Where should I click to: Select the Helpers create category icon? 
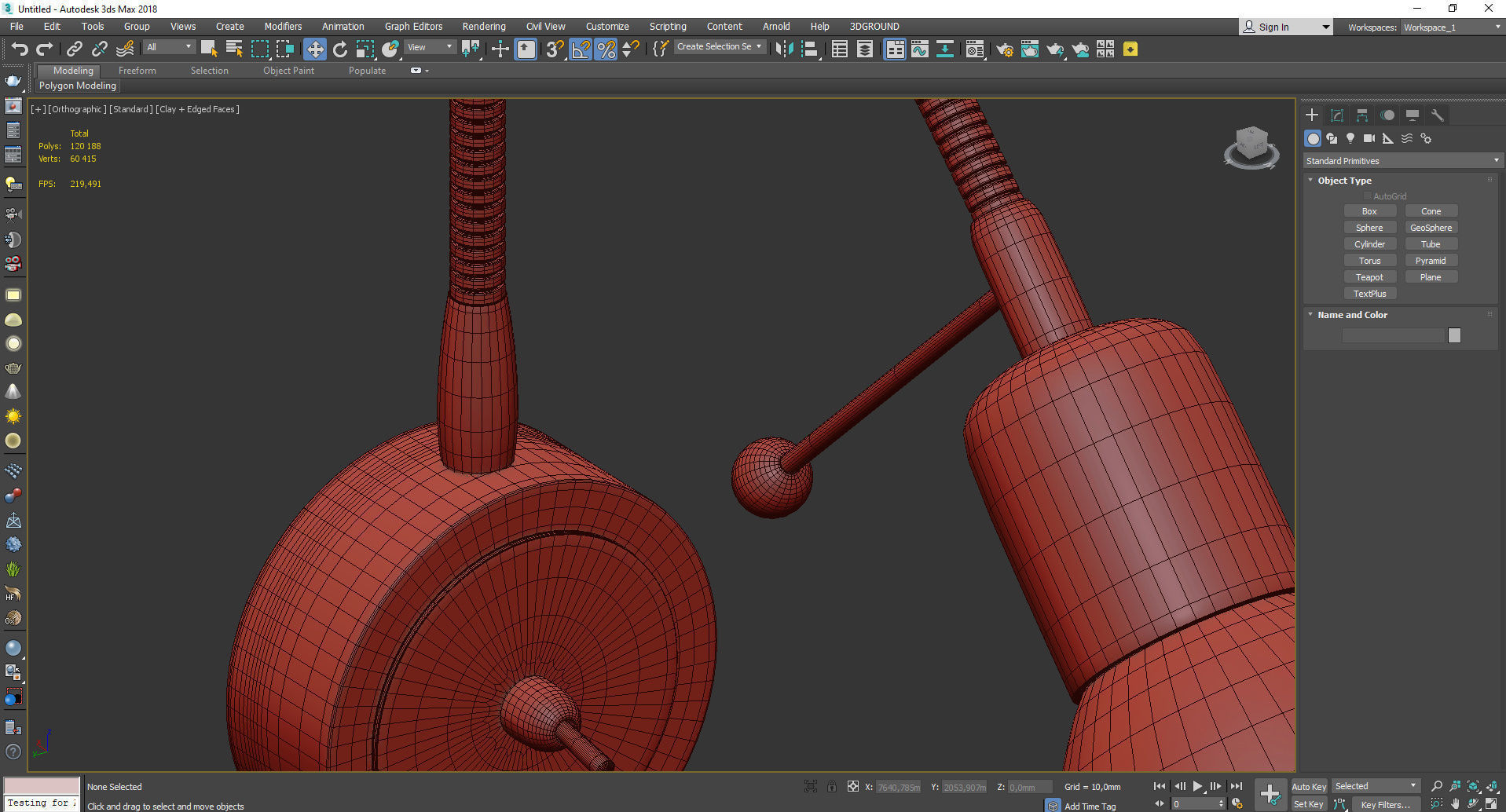pyautogui.click(x=1388, y=138)
